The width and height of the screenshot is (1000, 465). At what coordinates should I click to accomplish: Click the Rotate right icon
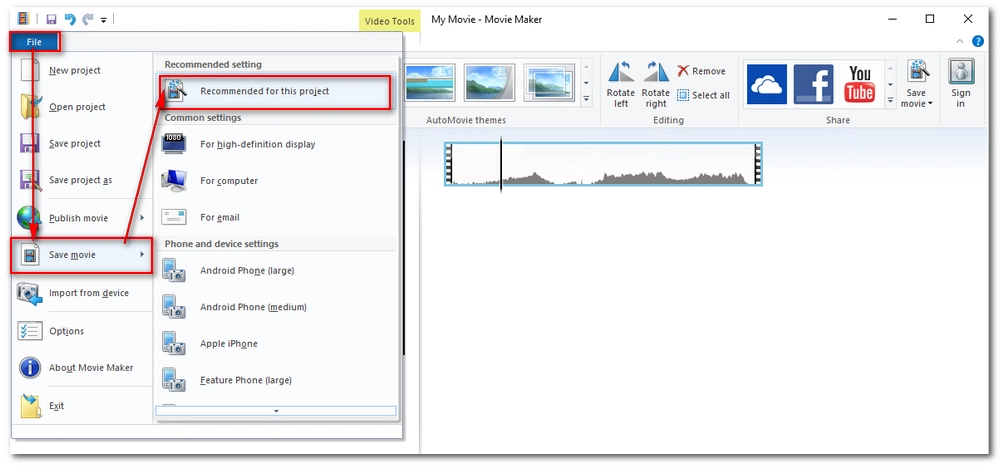click(x=656, y=83)
